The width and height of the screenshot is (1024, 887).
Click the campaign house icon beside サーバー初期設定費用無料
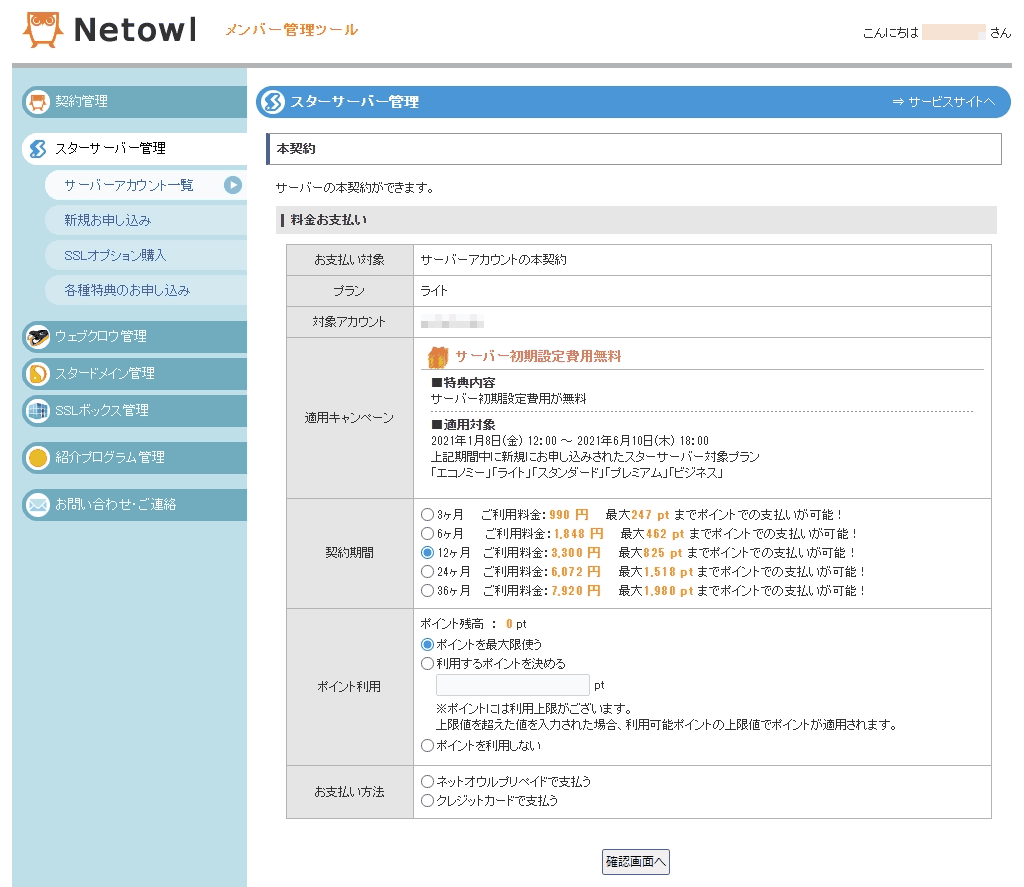[x=438, y=357]
